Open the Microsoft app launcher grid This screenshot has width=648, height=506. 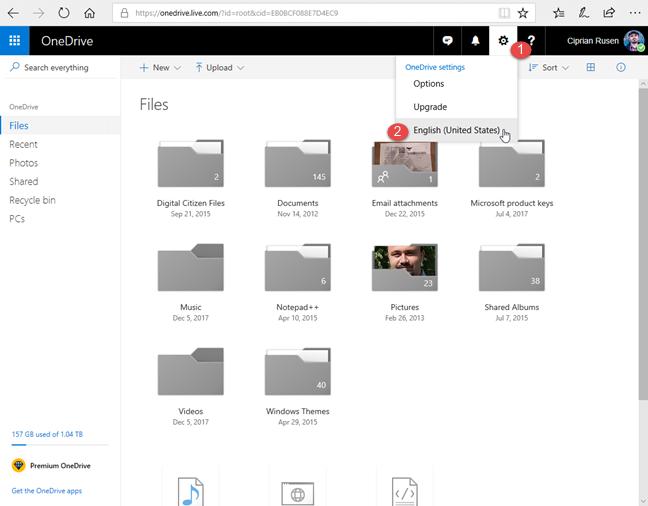click(14, 41)
